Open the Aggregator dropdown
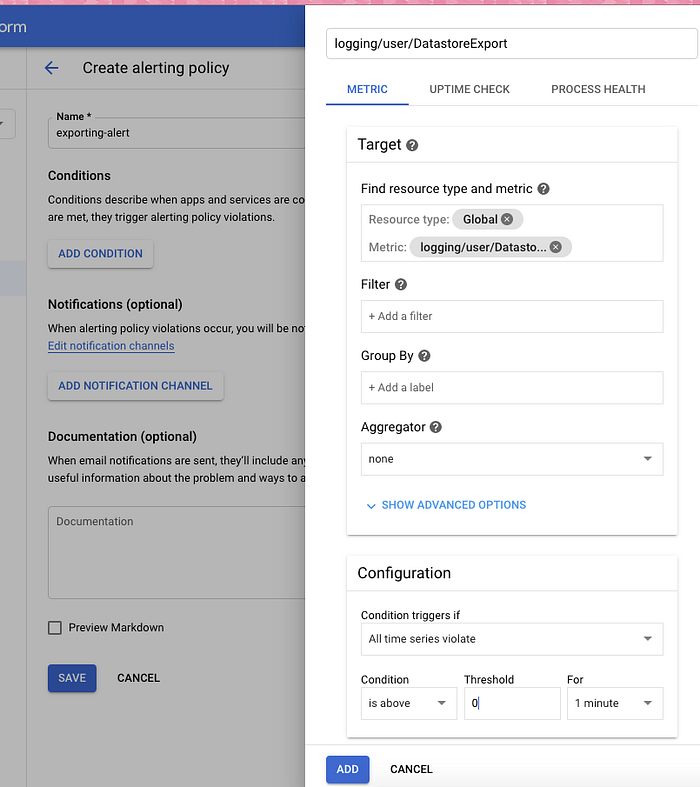The height and width of the screenshot is (787, 700). [x=511, y=459]
